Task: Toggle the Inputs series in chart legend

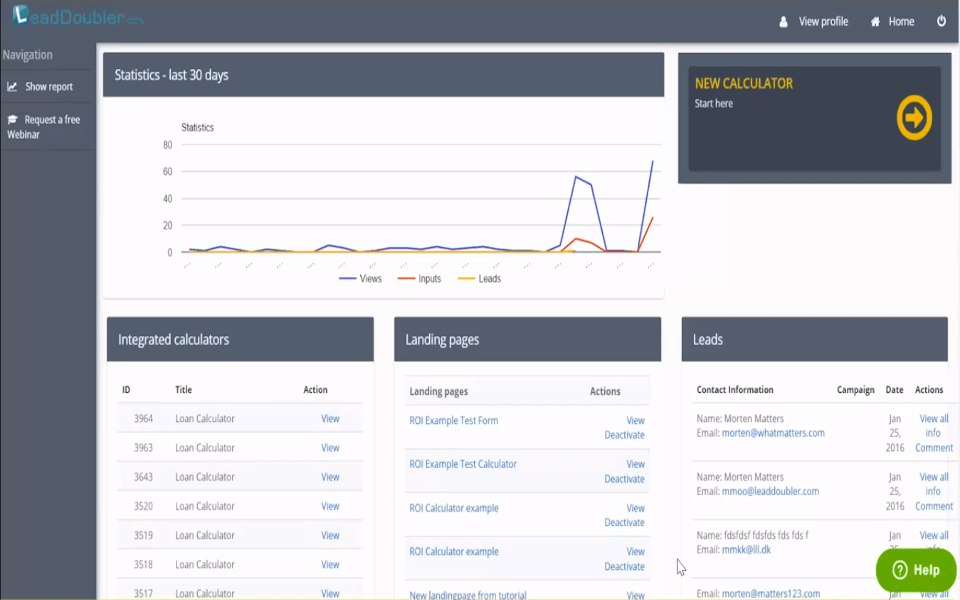Action: tap(419, 279)
